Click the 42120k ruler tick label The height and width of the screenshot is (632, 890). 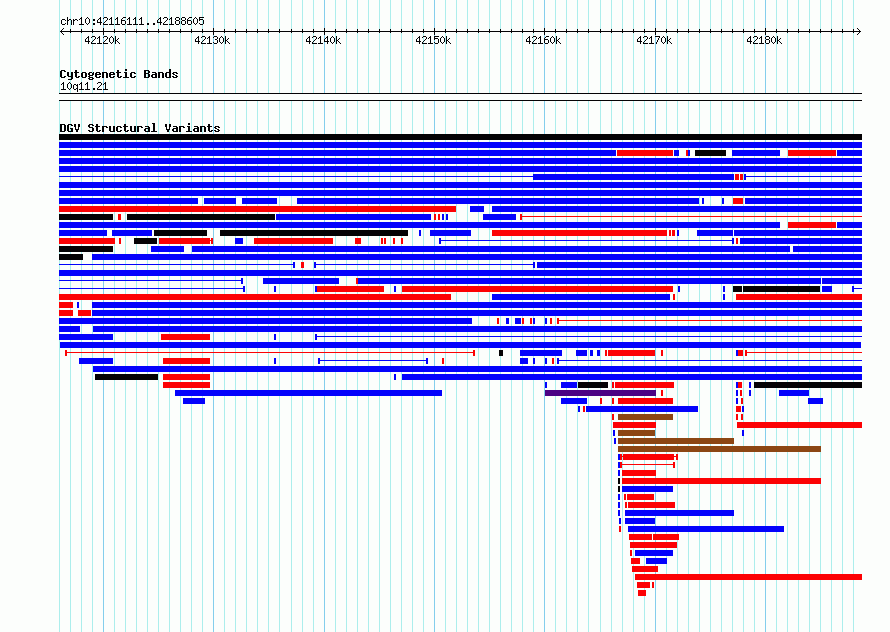[x=102, y=40]
